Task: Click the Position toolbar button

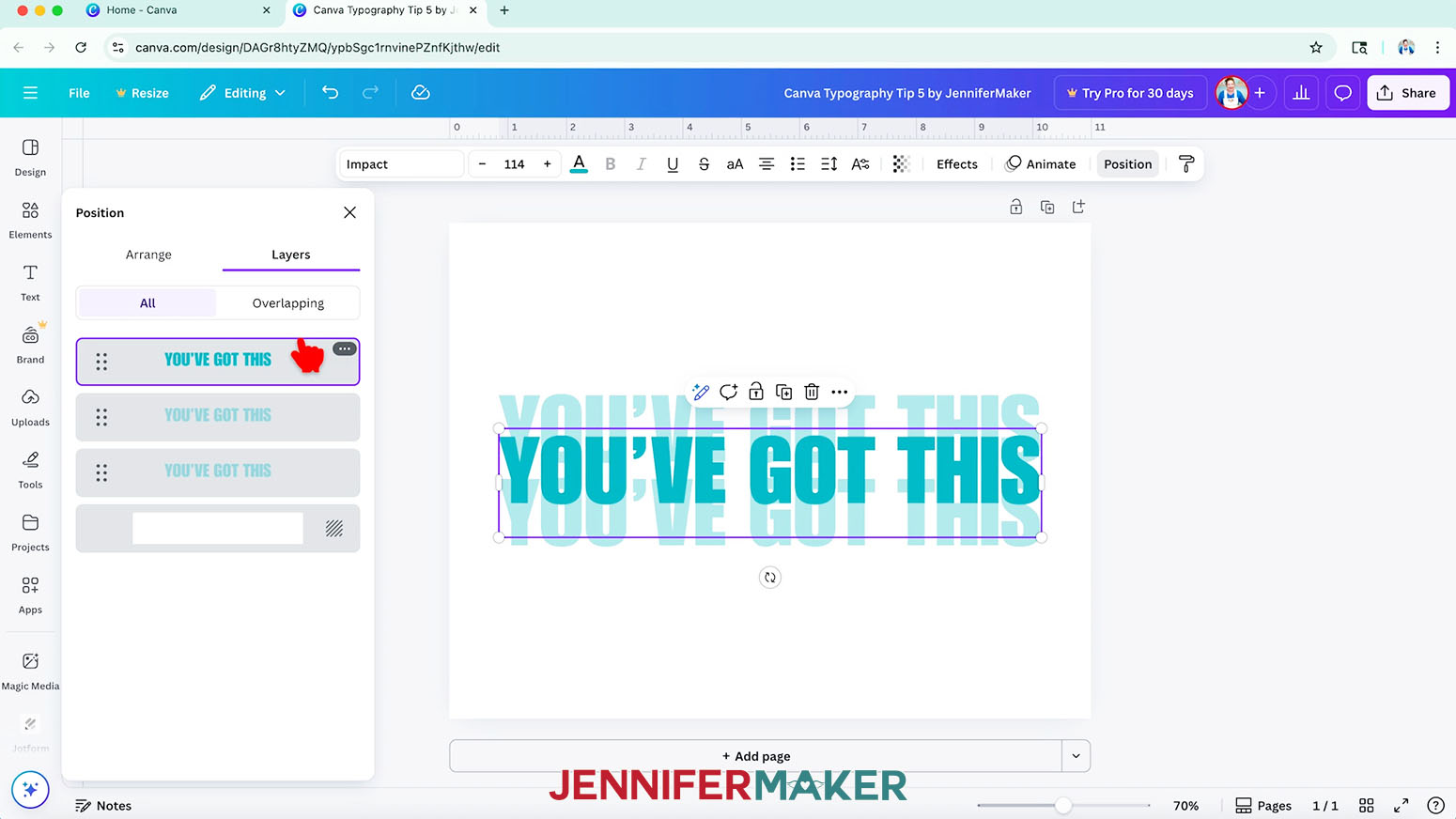Action: click(x=1127, y=164)
